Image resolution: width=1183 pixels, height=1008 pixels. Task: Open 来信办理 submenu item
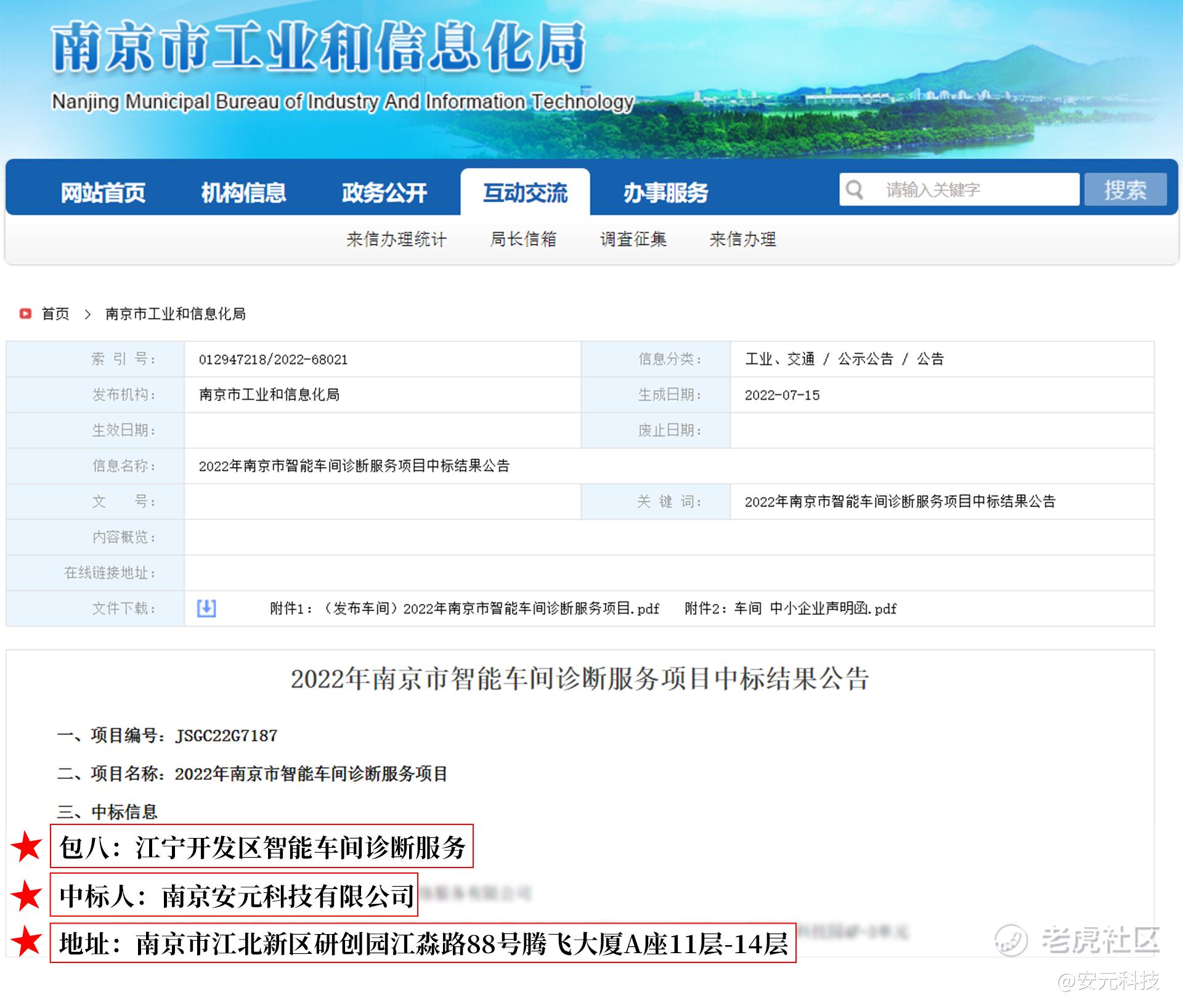743,239
